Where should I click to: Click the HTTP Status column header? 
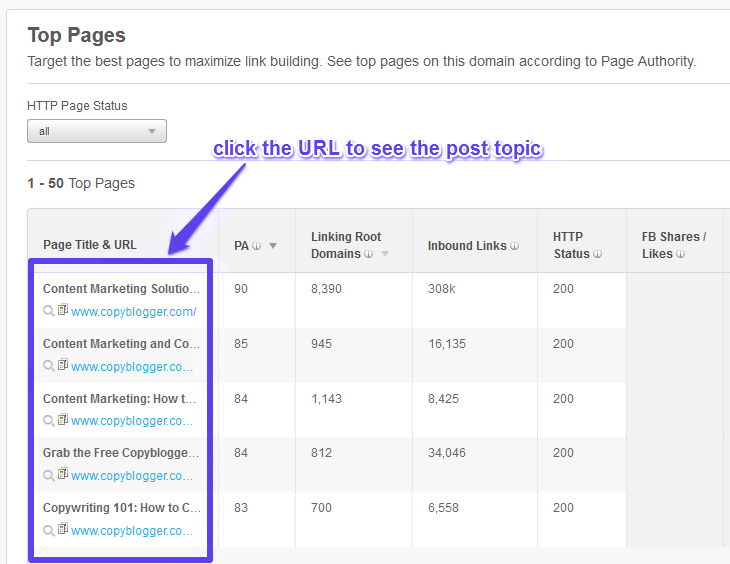571,245
